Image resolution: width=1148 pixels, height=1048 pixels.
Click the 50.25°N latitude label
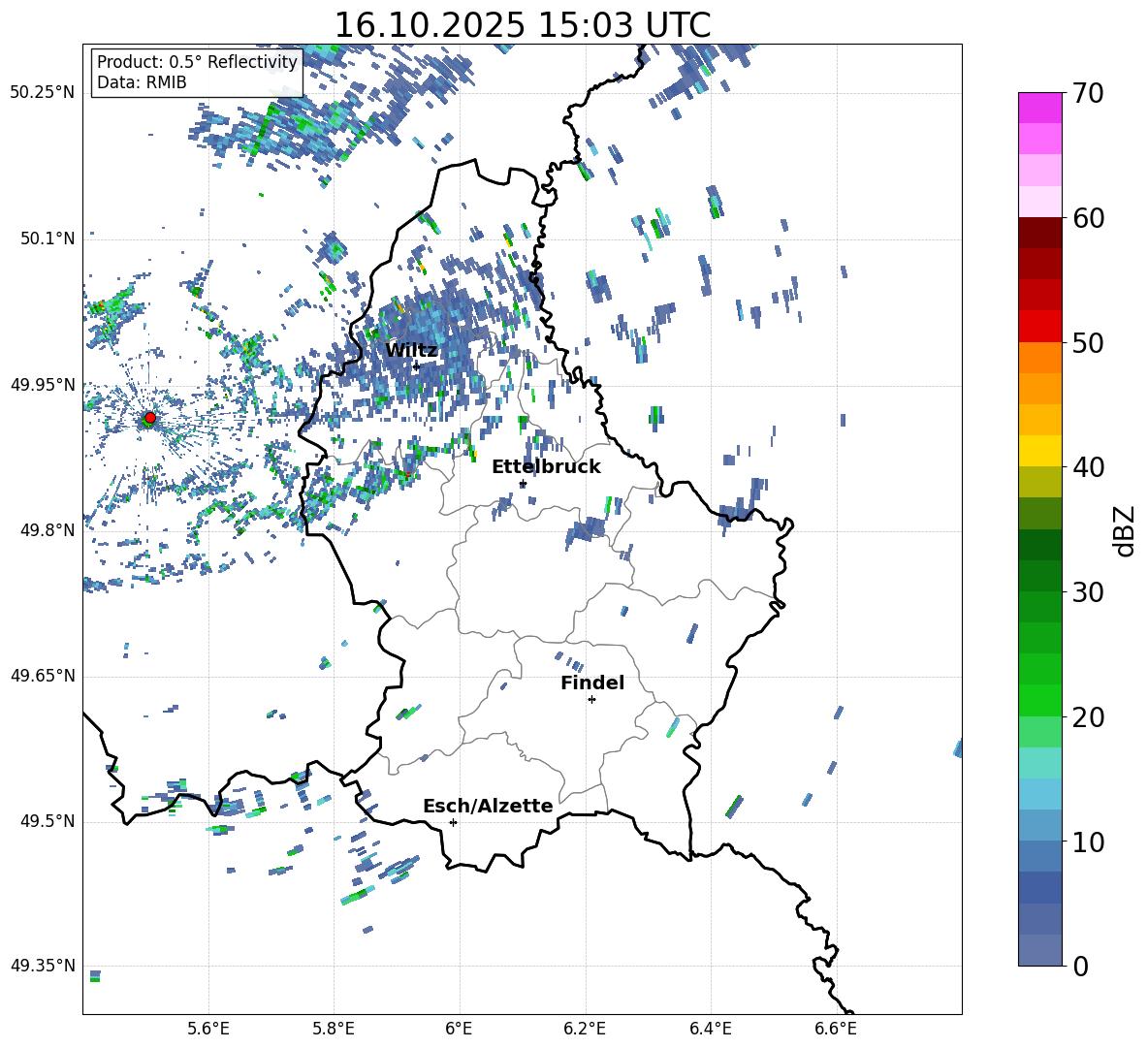(x=43, y=93)
